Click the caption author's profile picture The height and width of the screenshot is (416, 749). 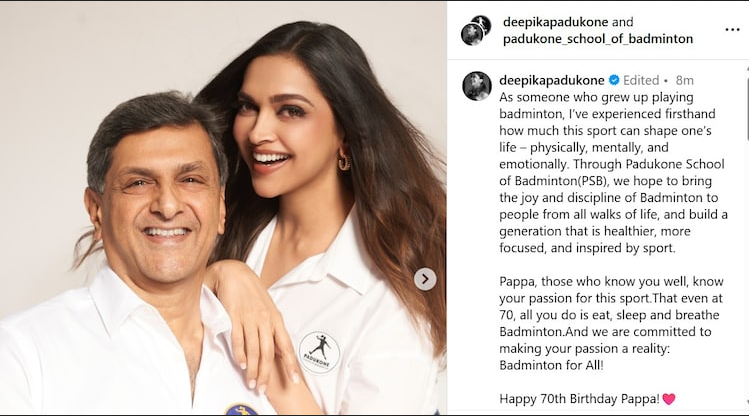[477, 86]
